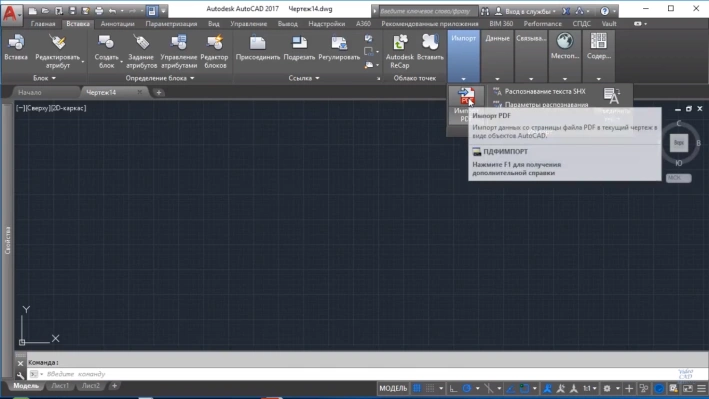
Task: Select the Начало file tab
Action: 30,92
